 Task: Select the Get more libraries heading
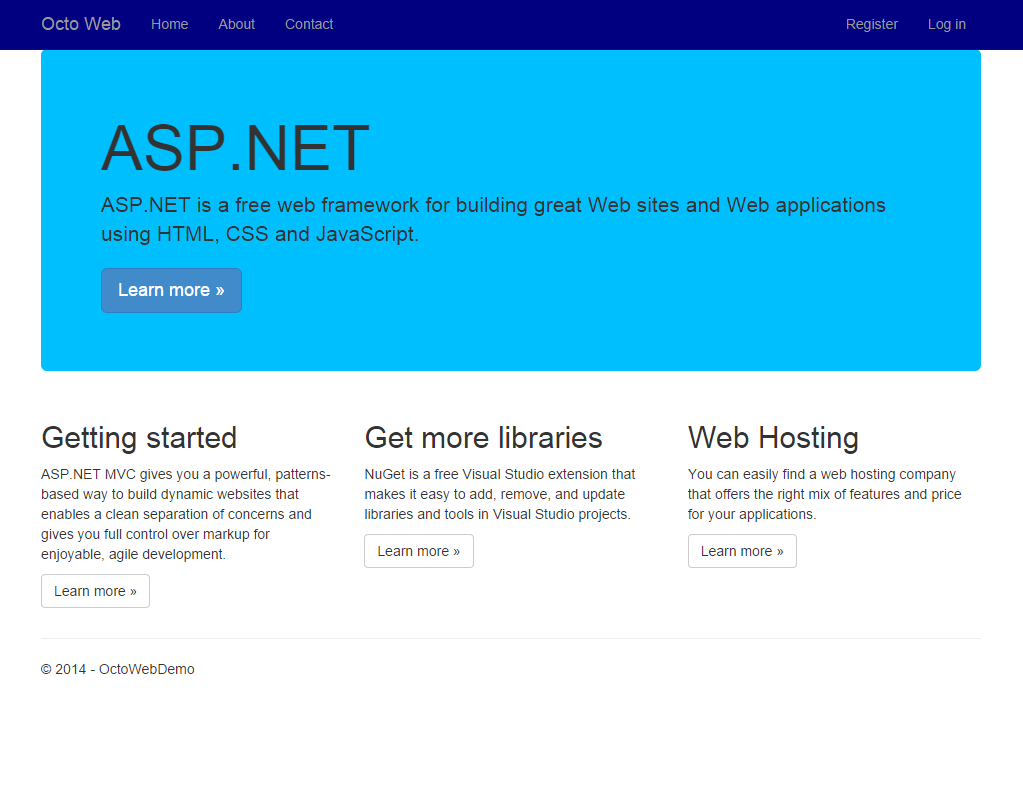point(483,438)
